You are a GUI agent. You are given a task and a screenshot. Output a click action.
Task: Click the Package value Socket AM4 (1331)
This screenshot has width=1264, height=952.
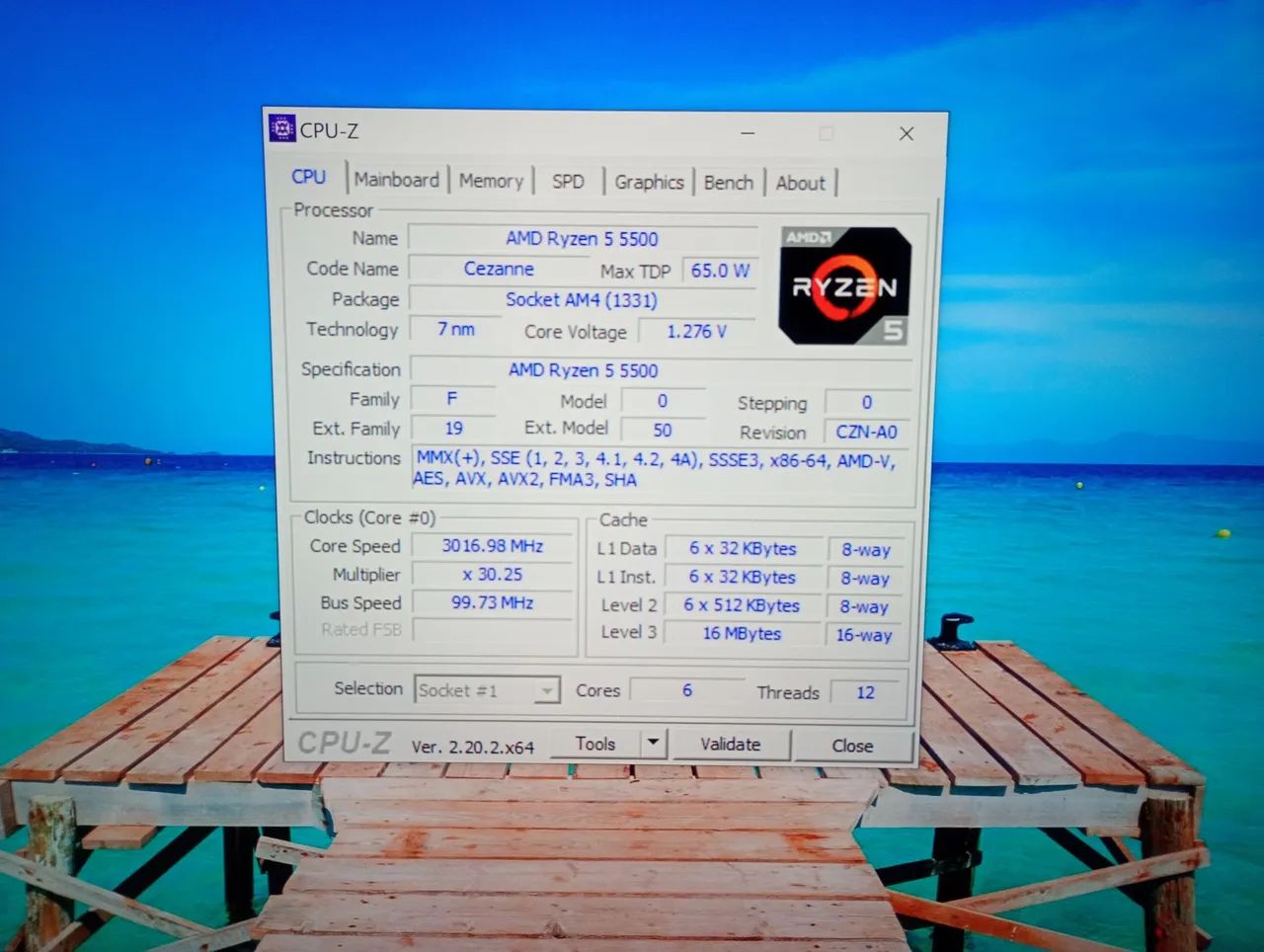583,299
